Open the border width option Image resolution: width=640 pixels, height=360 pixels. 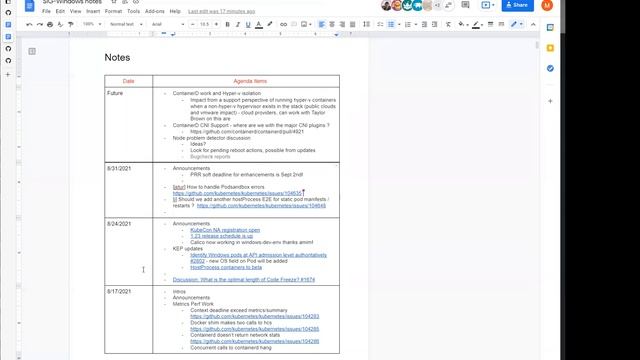(x=491, y=24)
